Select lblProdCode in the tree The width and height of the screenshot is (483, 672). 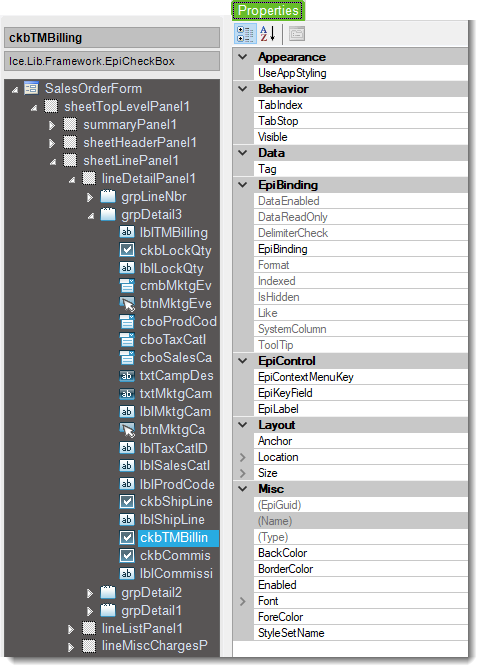177,484
